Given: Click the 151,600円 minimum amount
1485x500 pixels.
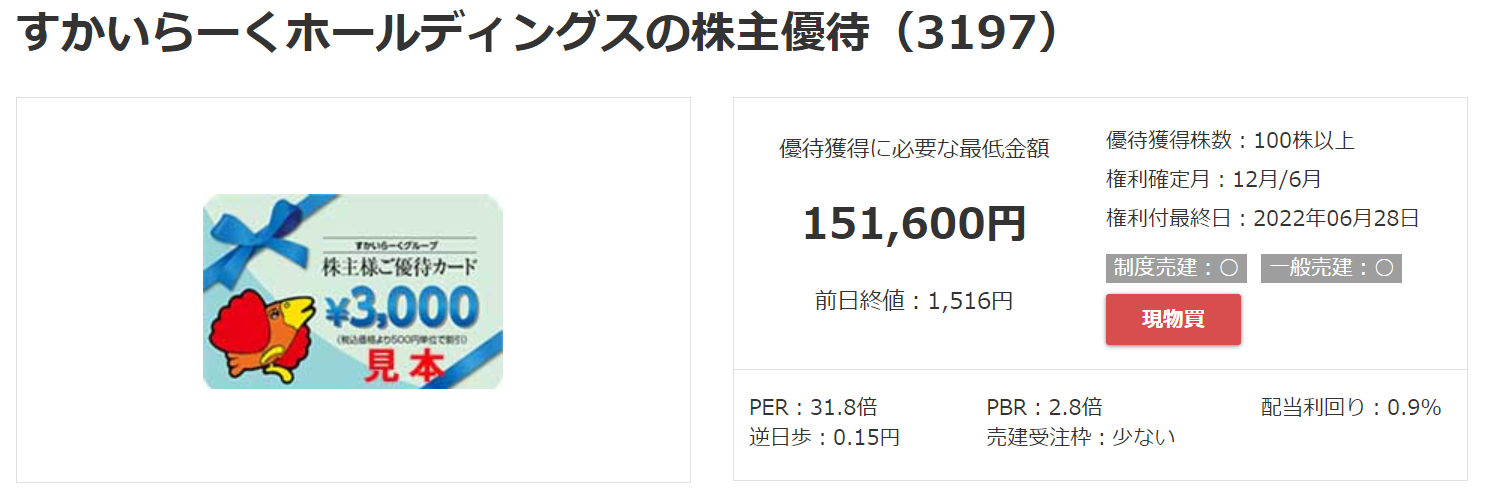Looking at the screenshot, I should click(x=914, y=223).
